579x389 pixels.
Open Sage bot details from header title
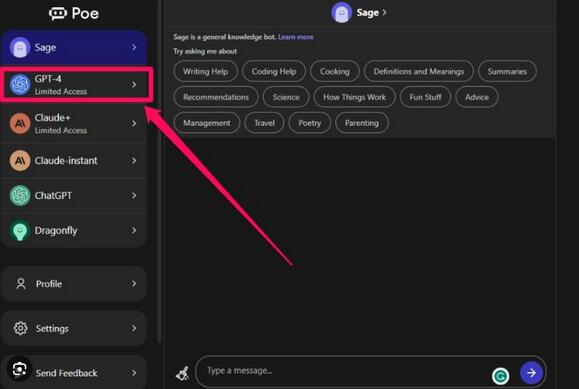pos(371,13)
